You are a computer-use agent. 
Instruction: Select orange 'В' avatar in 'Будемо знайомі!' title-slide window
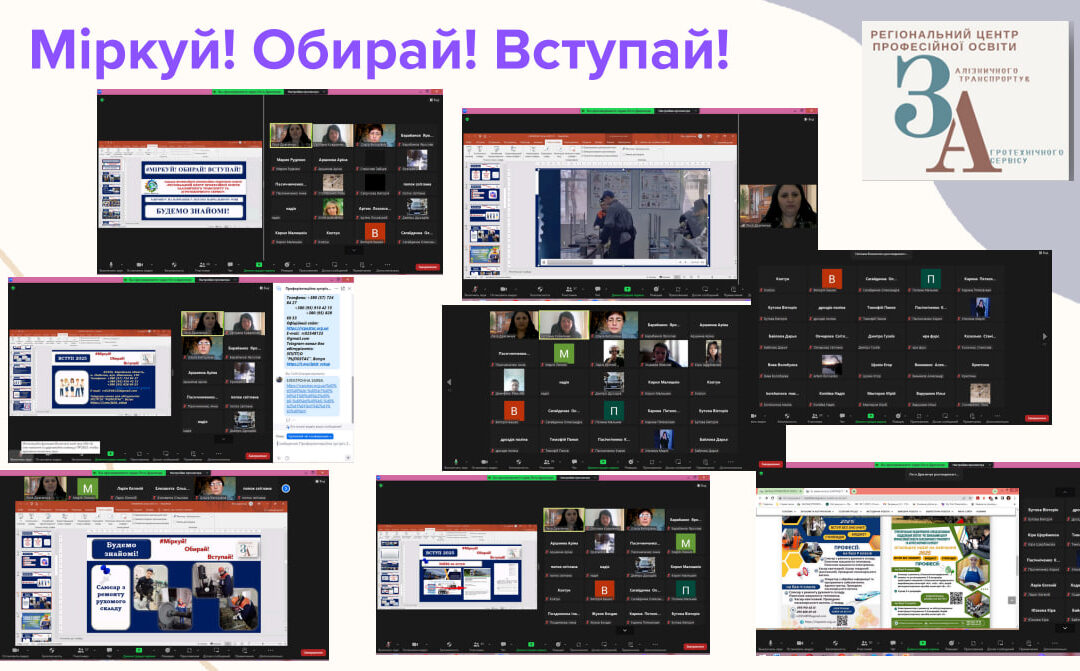click(x=375, y=233)
